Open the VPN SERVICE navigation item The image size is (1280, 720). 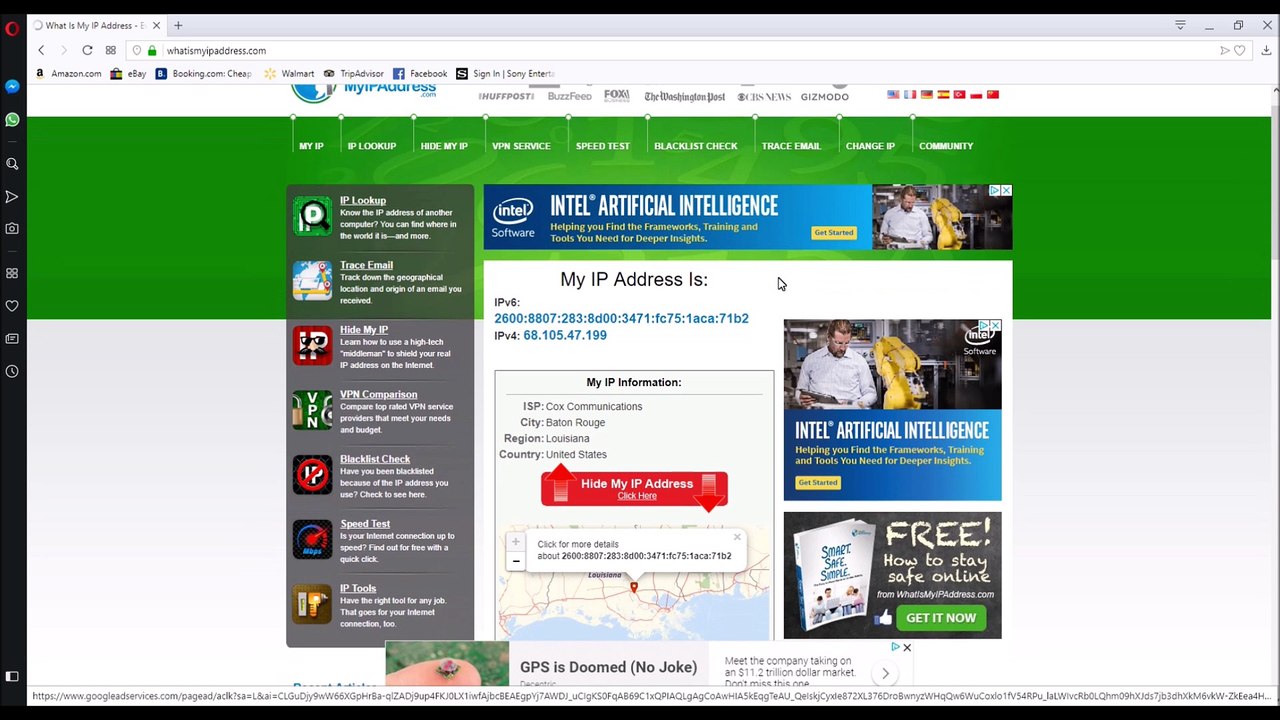coord(521,146)
